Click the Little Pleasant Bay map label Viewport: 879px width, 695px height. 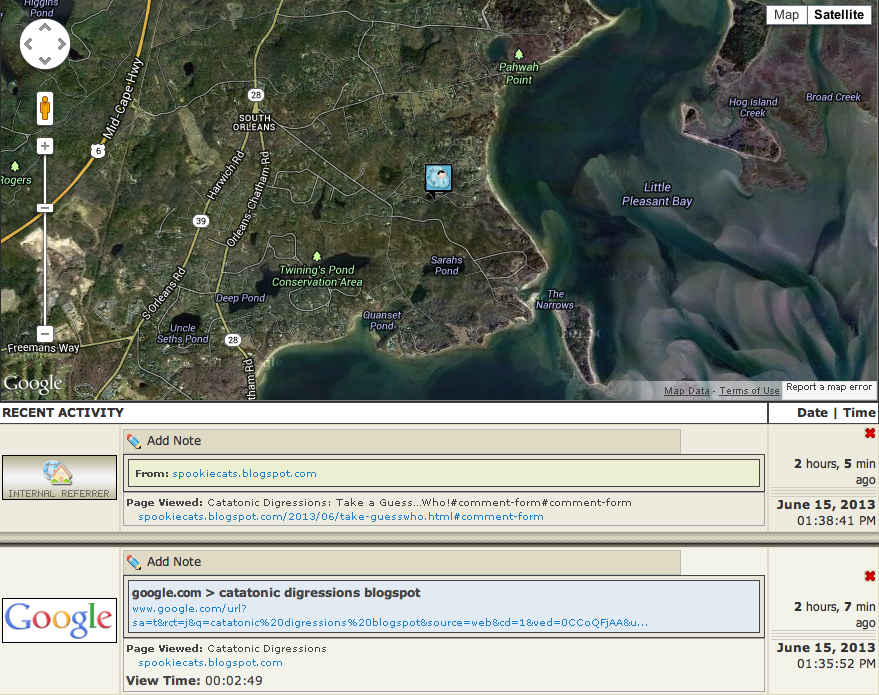pos(657,194)
